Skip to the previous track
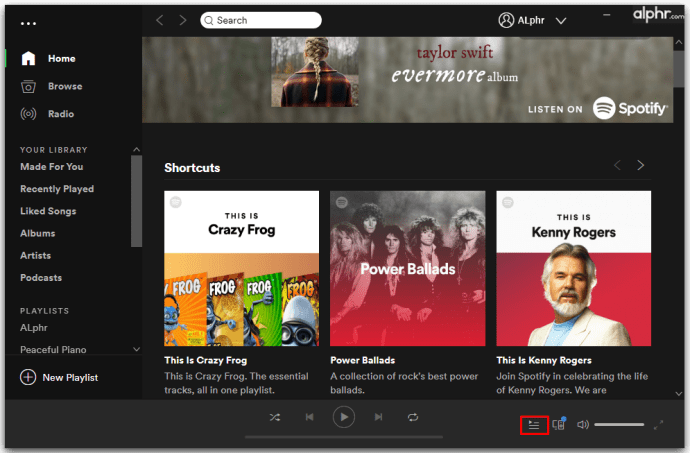Screen dimensions: 690x453 click(309, 417)
